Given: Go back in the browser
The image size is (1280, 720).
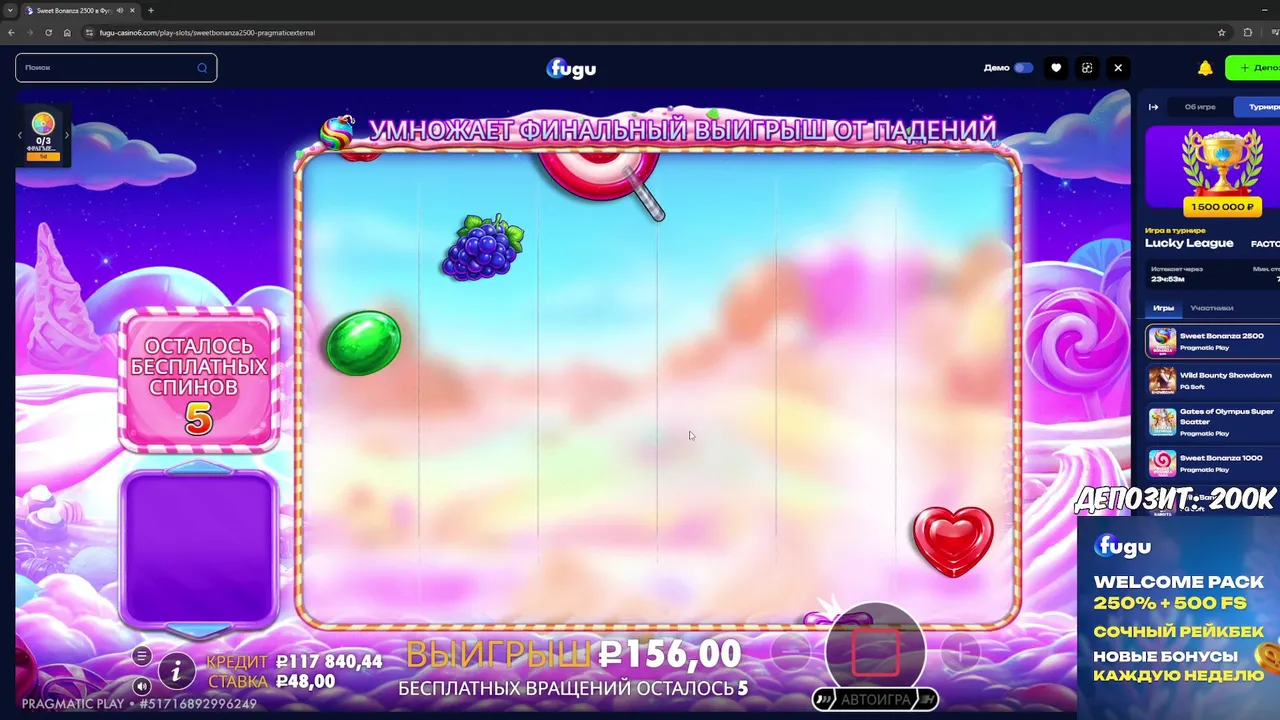Looking at the screenshot, I should (11, 32).
